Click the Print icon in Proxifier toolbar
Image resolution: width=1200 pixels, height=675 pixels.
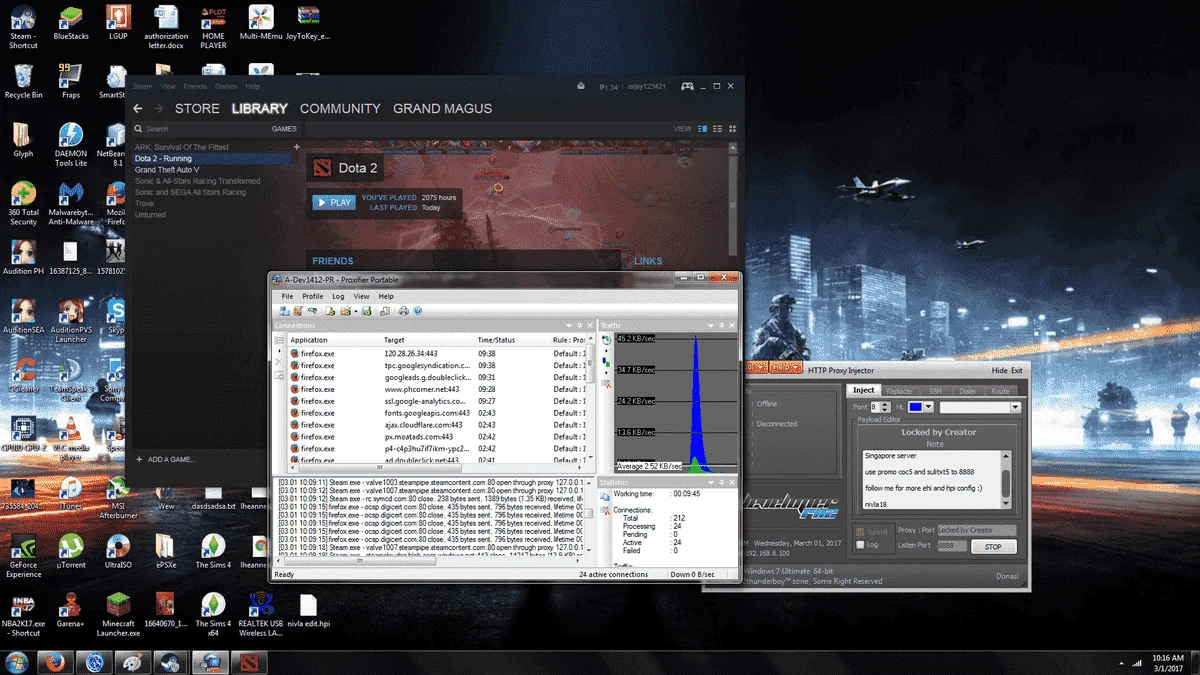point(404,311)
